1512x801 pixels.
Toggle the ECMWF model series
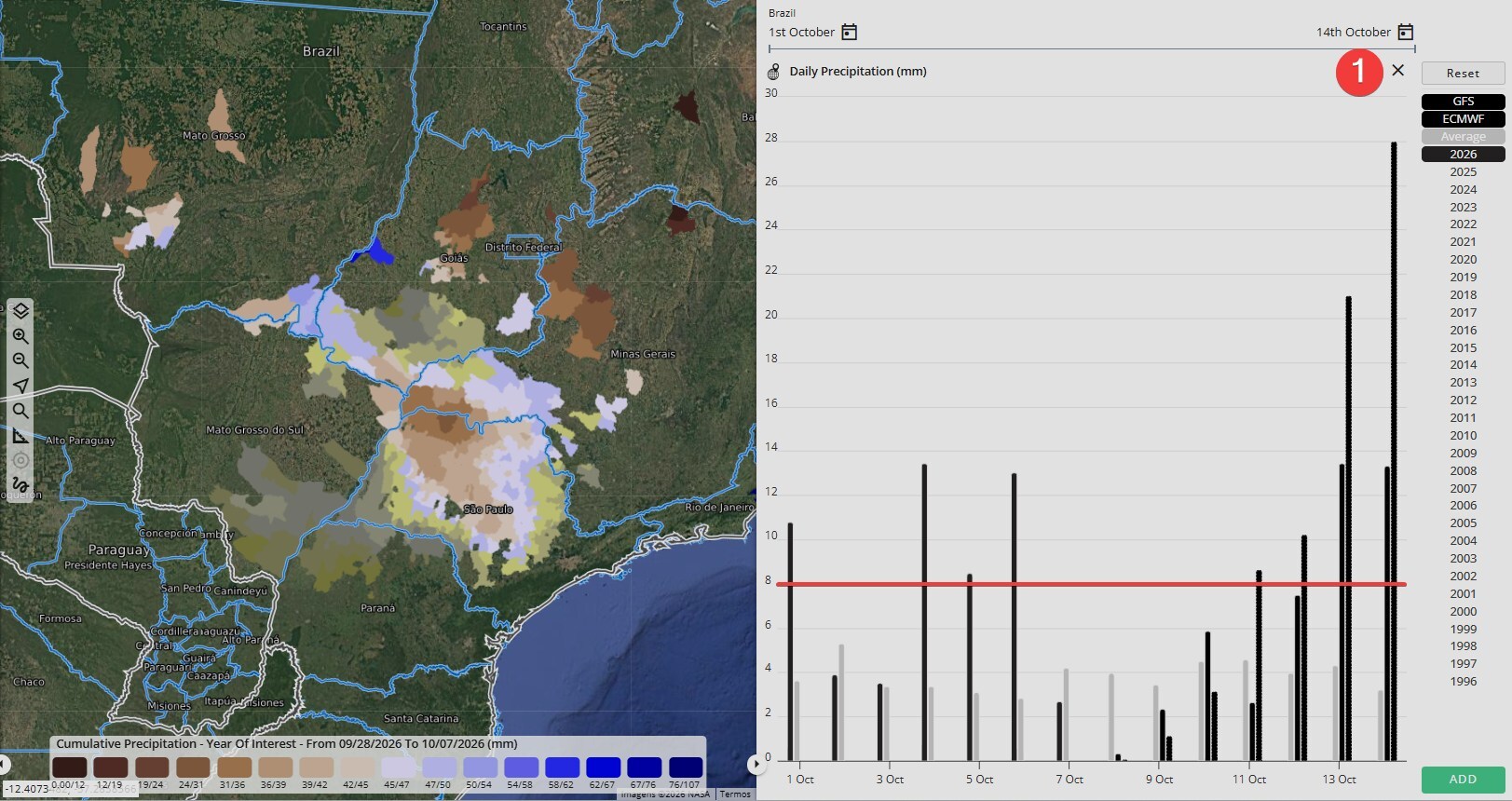[x=1463, y=119]
